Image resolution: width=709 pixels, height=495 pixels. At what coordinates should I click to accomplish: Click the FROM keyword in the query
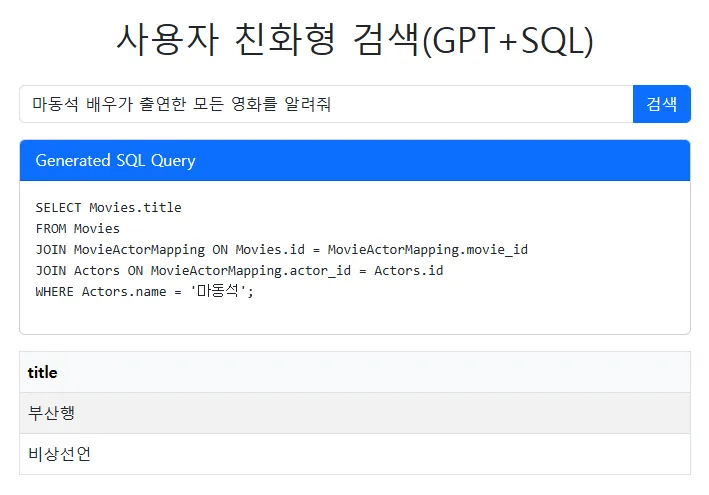pyautogui.click(x=50, y=229)
